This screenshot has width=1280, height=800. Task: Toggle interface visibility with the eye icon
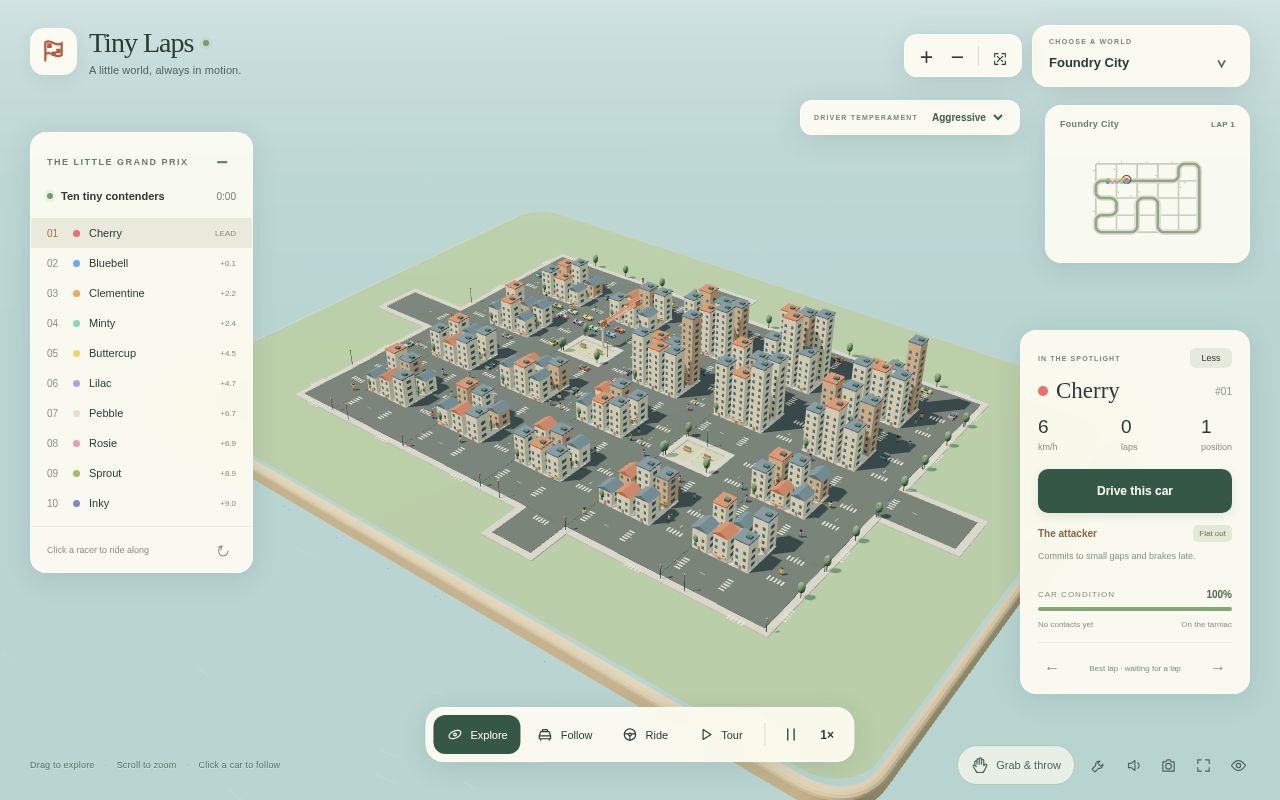click(x=1238, y=765)
